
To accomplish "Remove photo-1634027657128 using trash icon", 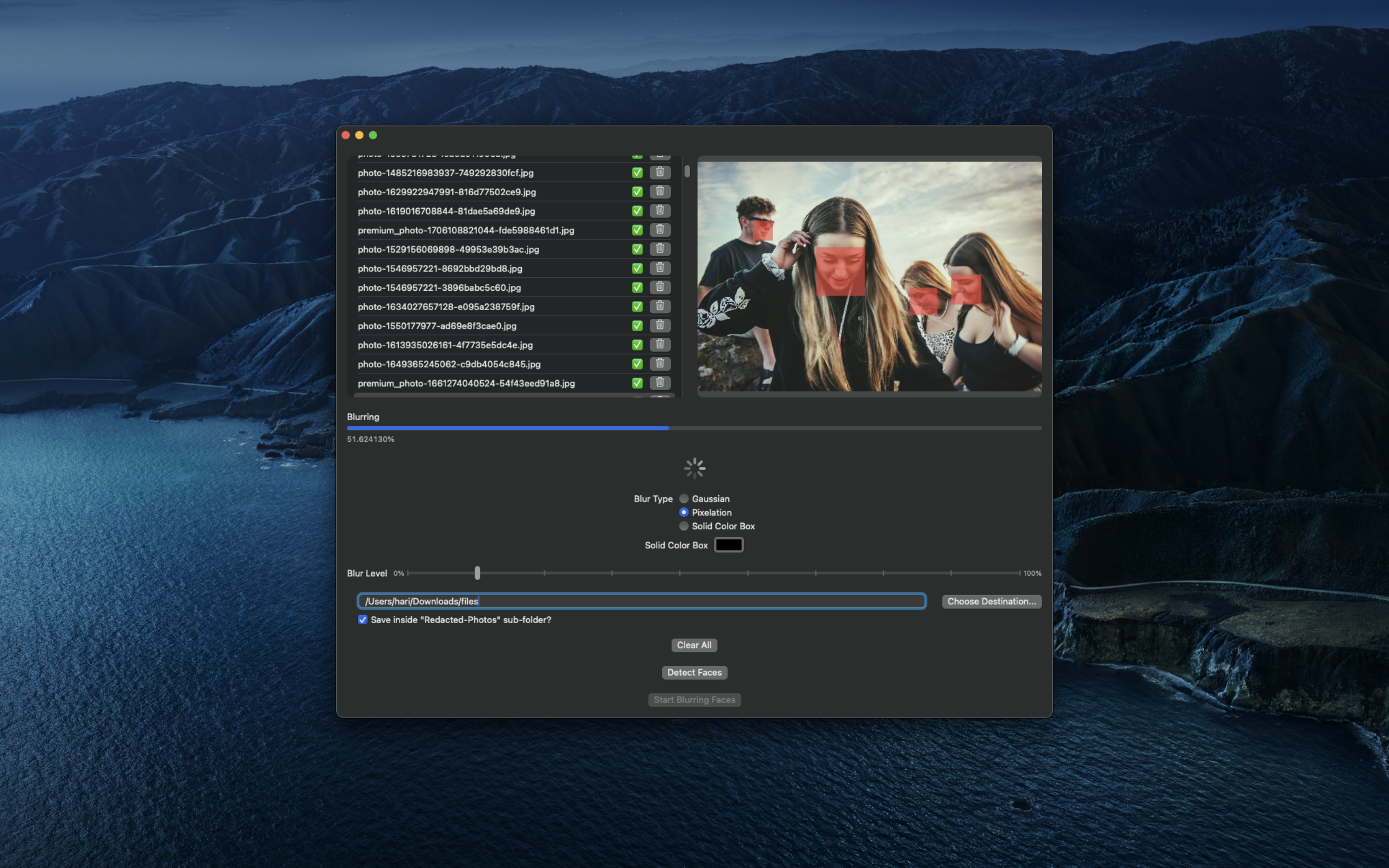I will [659, 306].
